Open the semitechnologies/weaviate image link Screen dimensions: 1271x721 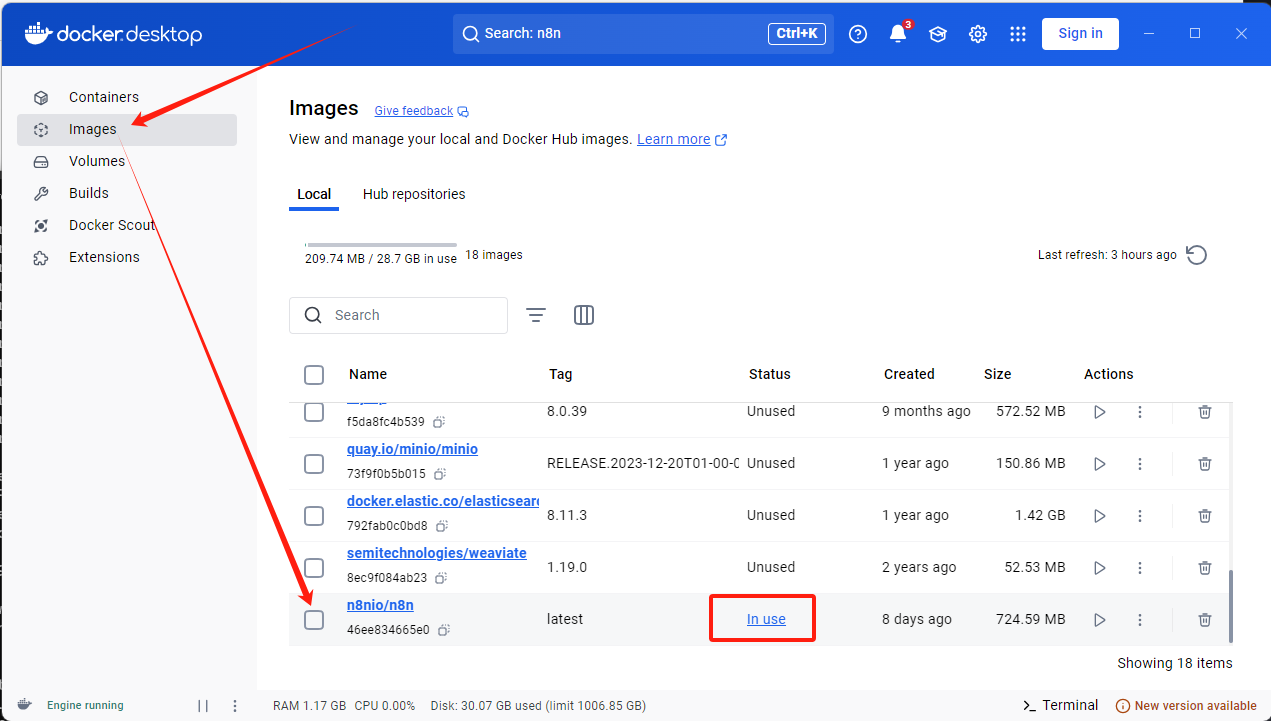point(437,553)
